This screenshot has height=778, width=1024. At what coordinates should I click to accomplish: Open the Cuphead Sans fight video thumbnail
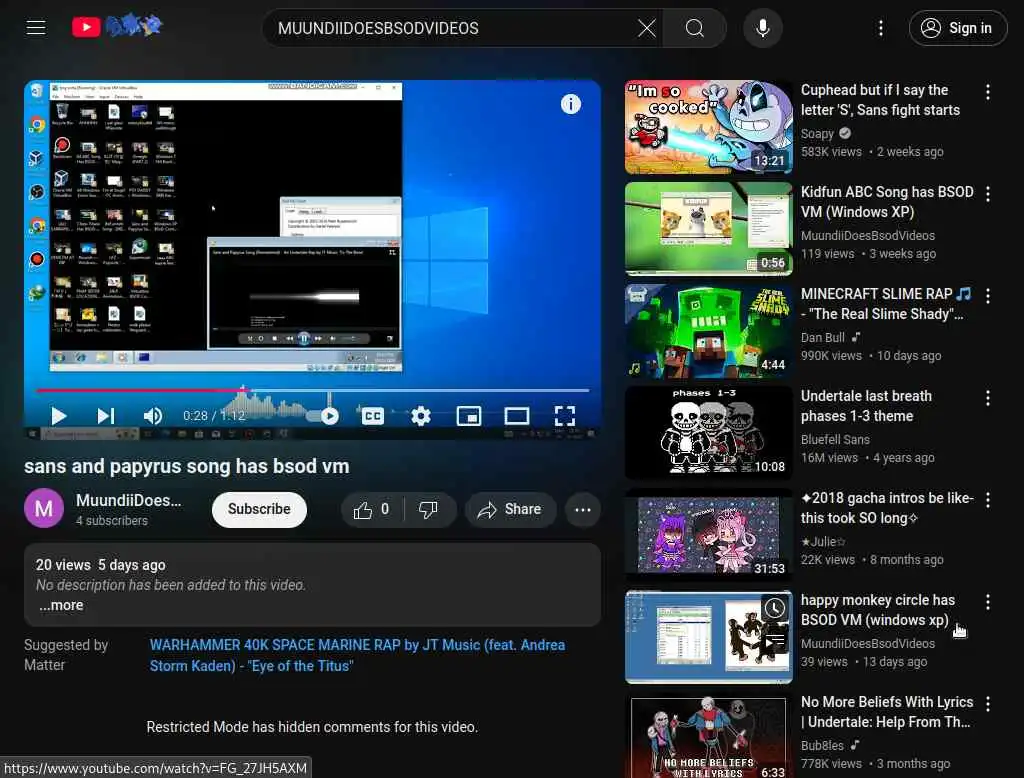709,127
